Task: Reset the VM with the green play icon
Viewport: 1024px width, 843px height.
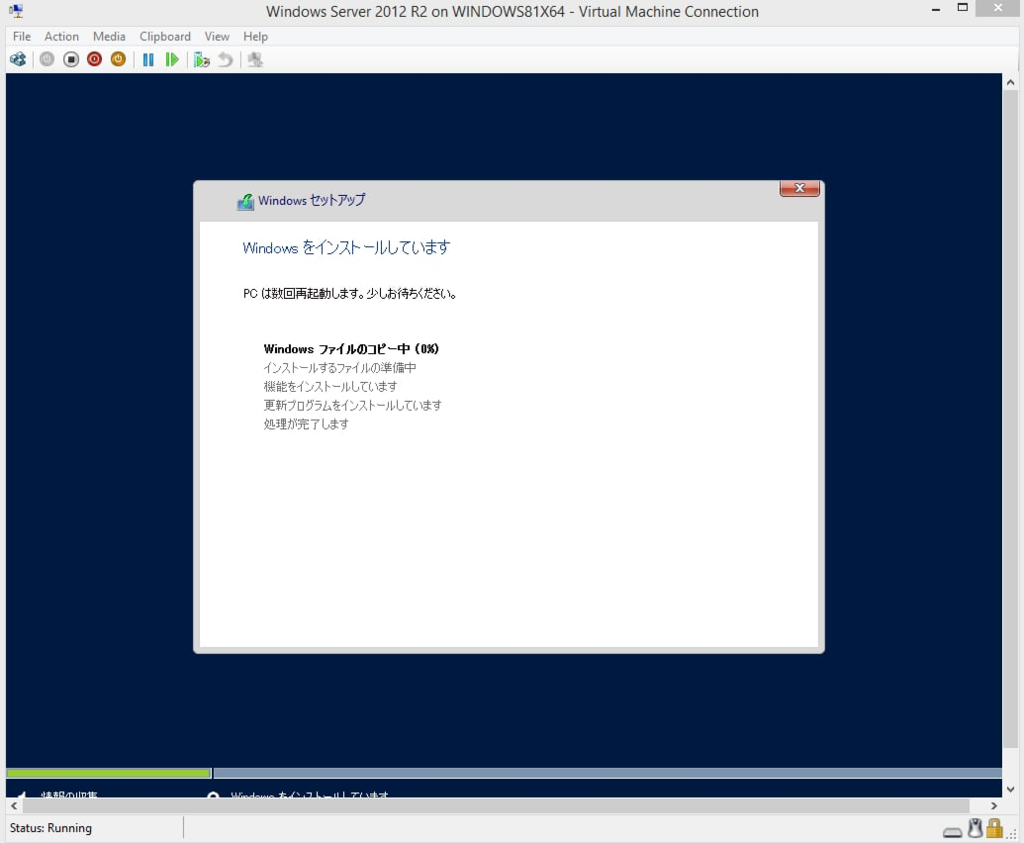Action: 172,59
